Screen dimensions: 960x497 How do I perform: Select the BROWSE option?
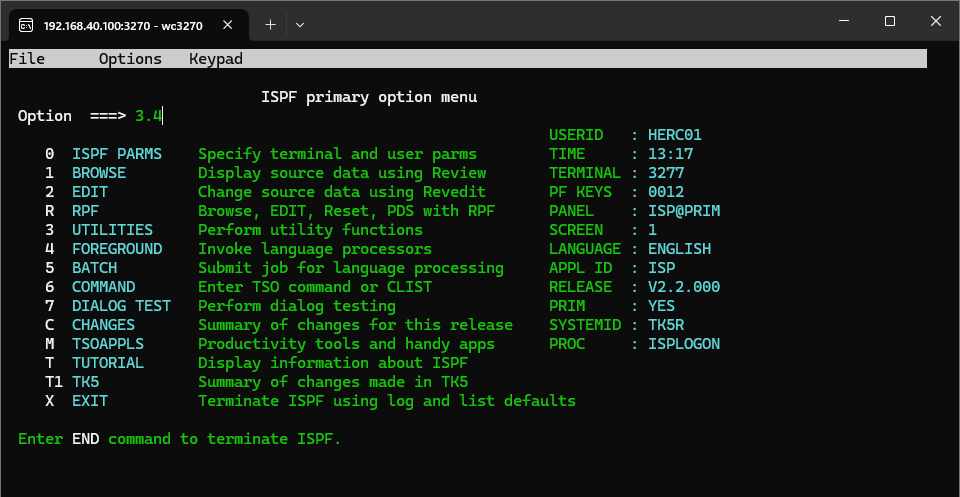(99, 173)
